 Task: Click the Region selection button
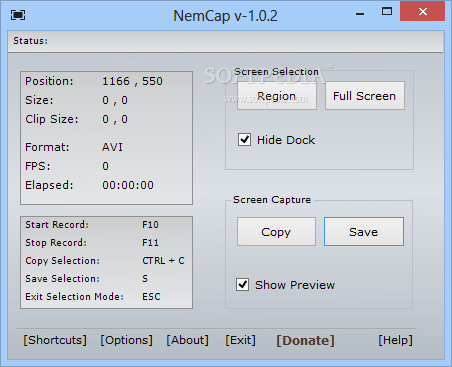click(277, 96)
